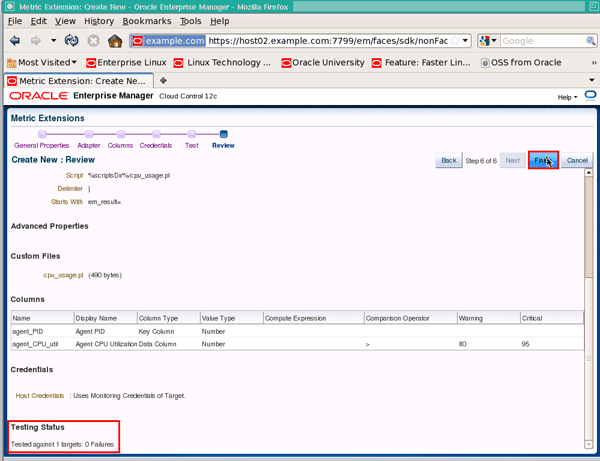Open the list all tabs dropdown arrow

592,80
